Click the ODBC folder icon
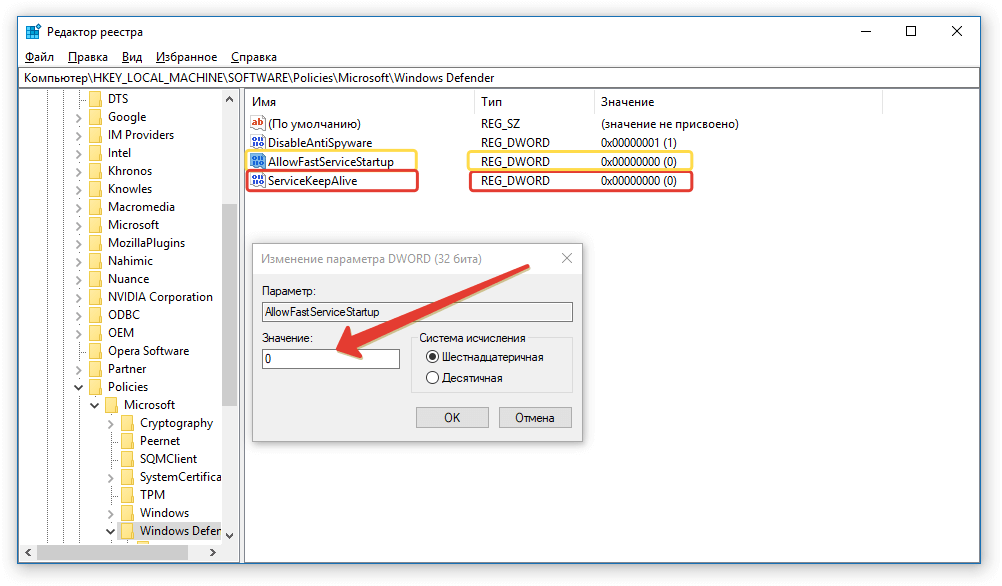 (95, 314)
